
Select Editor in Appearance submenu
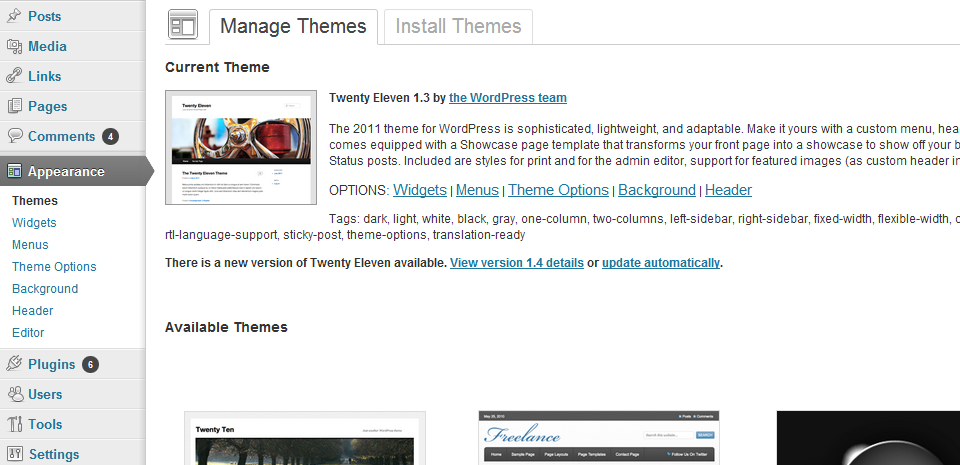coord(28,333)
